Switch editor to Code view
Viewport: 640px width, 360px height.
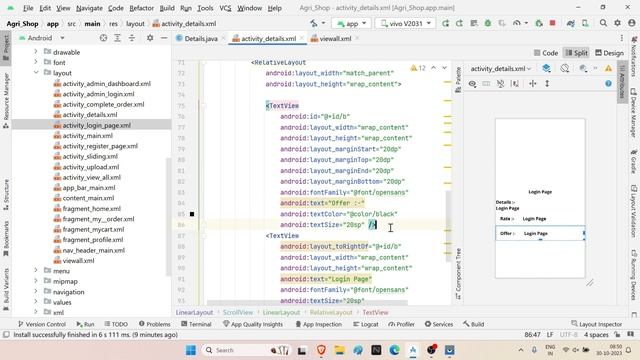tap(546, 53)
